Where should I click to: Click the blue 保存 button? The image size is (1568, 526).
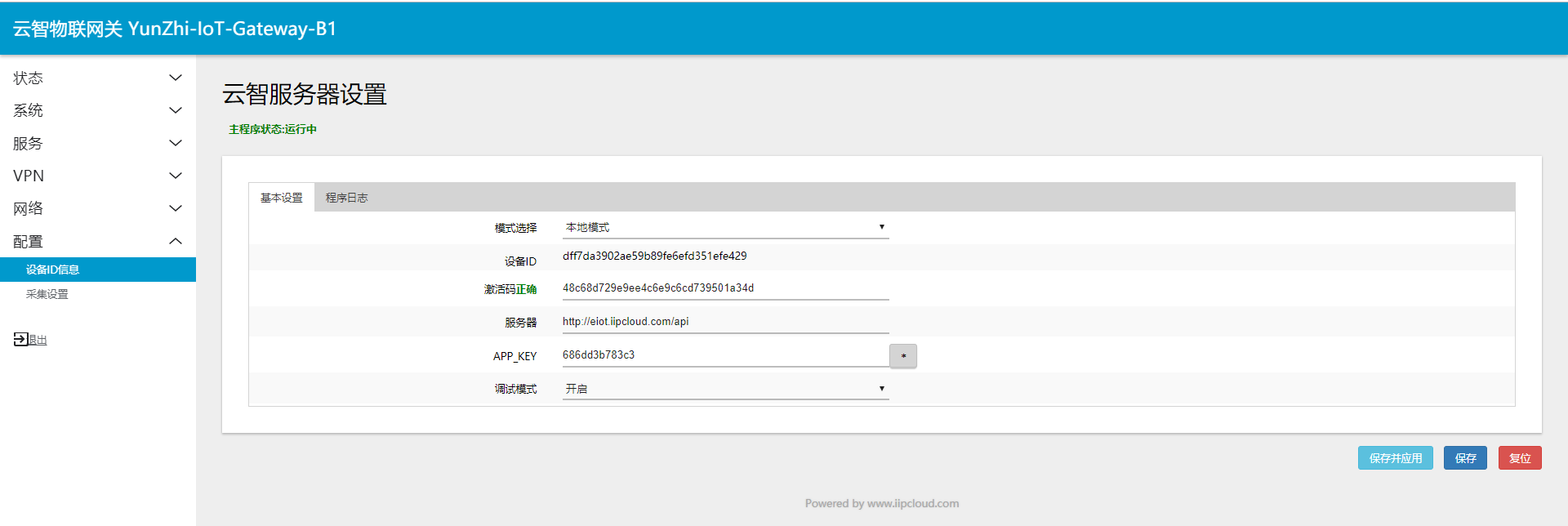pyautogui.click(x=1466, y=458)
